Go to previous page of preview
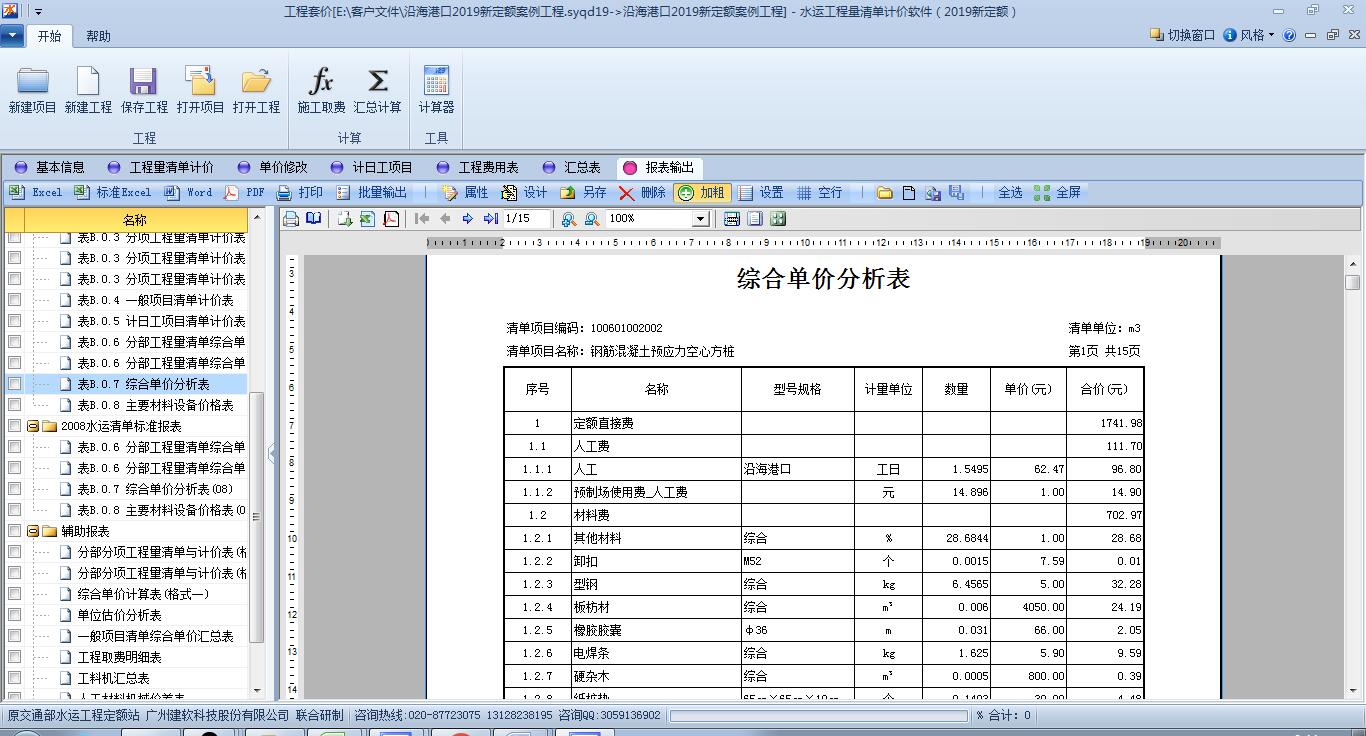1366x736 pixels. click(x=445, y=218)
